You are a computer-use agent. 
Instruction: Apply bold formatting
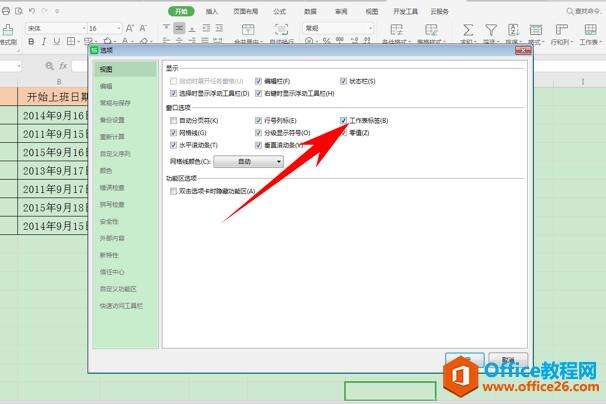click(x=31, y=41)
